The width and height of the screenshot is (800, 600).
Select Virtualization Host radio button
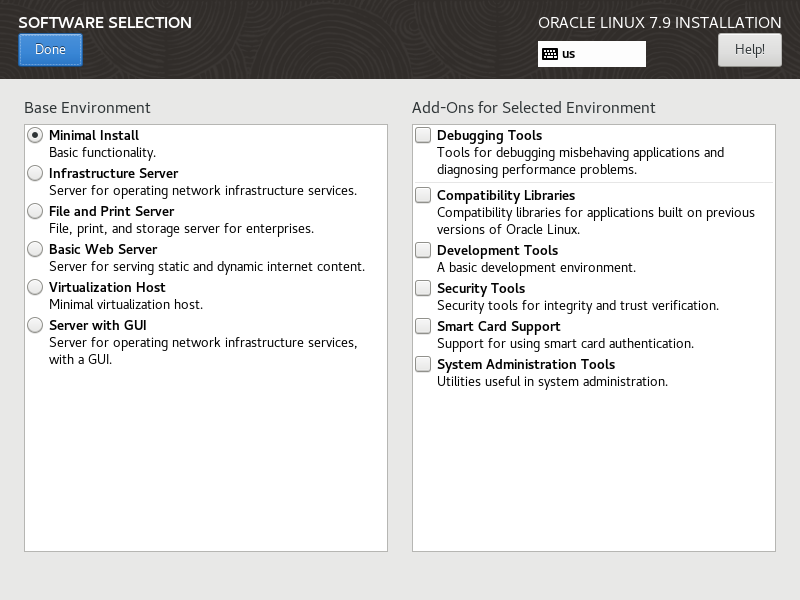35,287
